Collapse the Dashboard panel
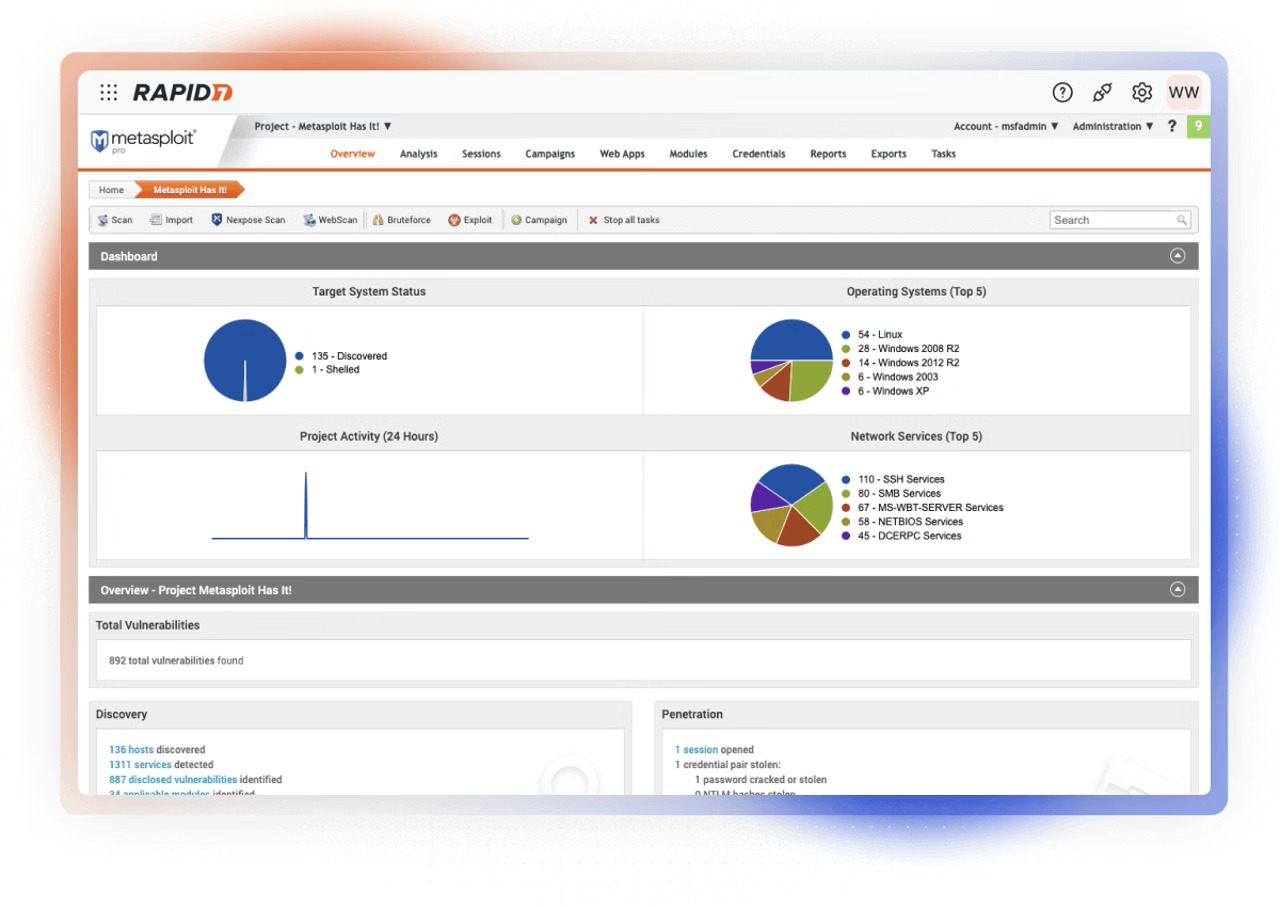1280x908 pixels. (1177, 256)
